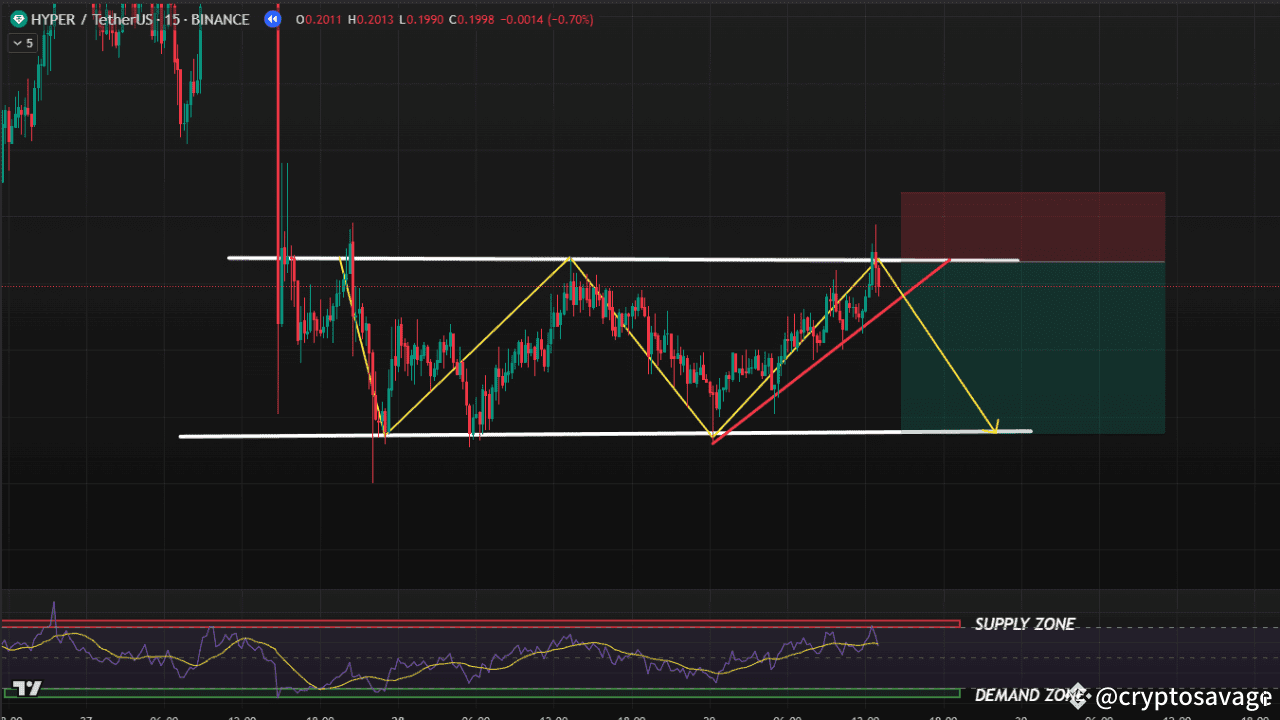Open the HYPER / TetherUS symbol title
Screen dimensions: 1280x720
point(140,19)
